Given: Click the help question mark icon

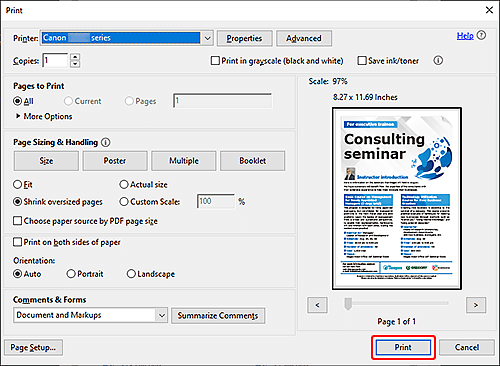Looking at the screenshot, I should (x=481, y=35).
